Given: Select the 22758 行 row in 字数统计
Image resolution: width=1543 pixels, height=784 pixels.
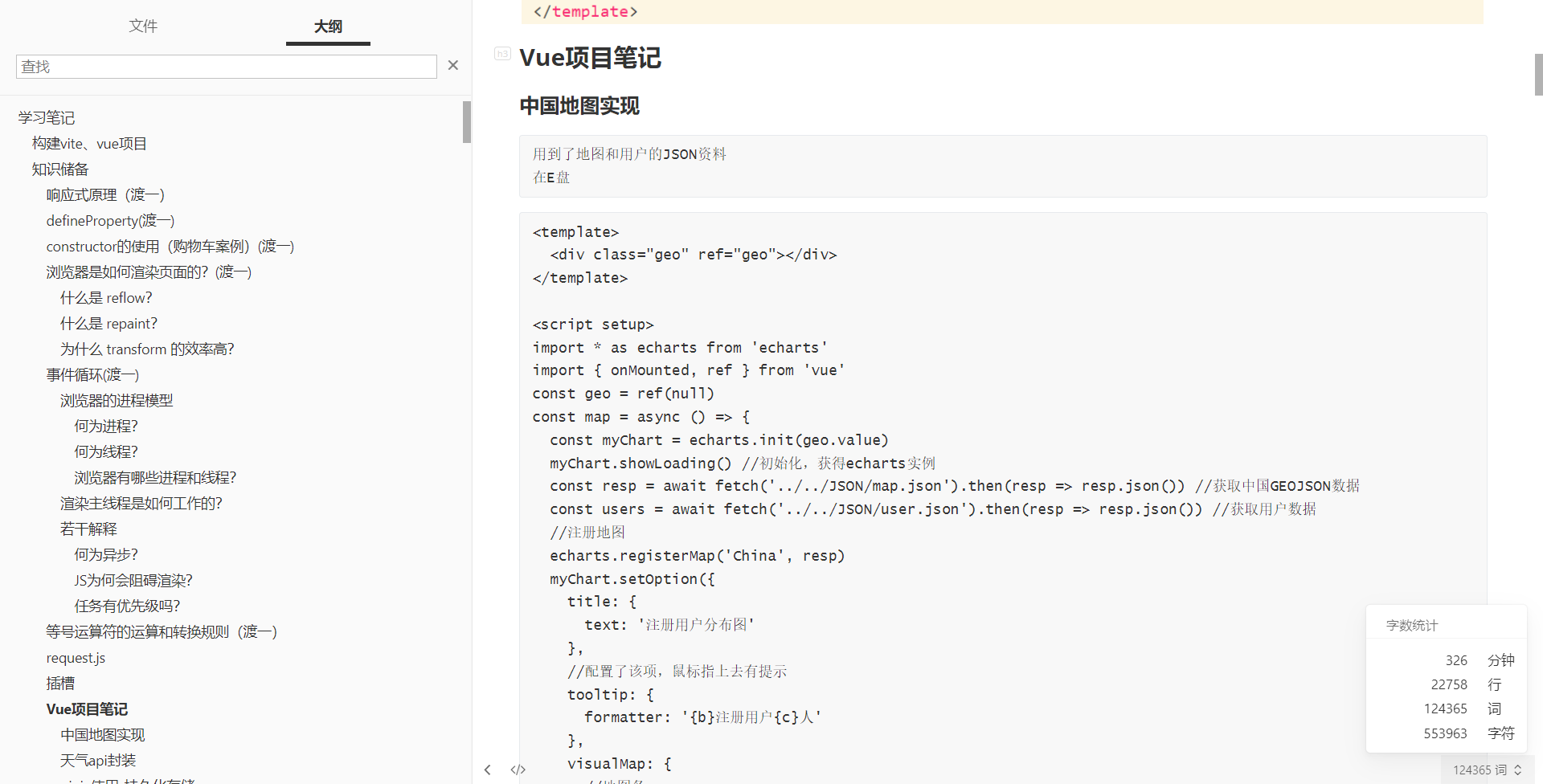Looking at the screenshot, I should pos(1447,684).
